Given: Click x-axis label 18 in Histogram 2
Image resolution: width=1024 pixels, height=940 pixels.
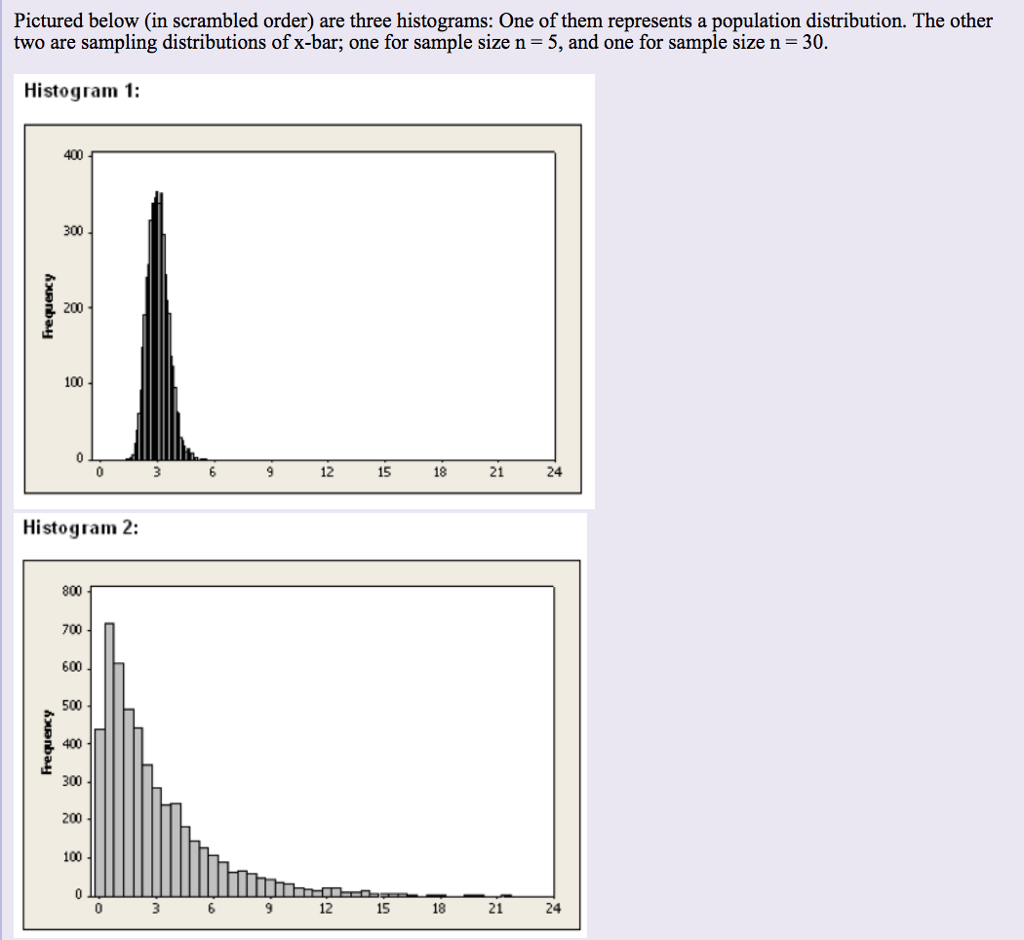Looking at the screenshot, I should coord(439,908).
